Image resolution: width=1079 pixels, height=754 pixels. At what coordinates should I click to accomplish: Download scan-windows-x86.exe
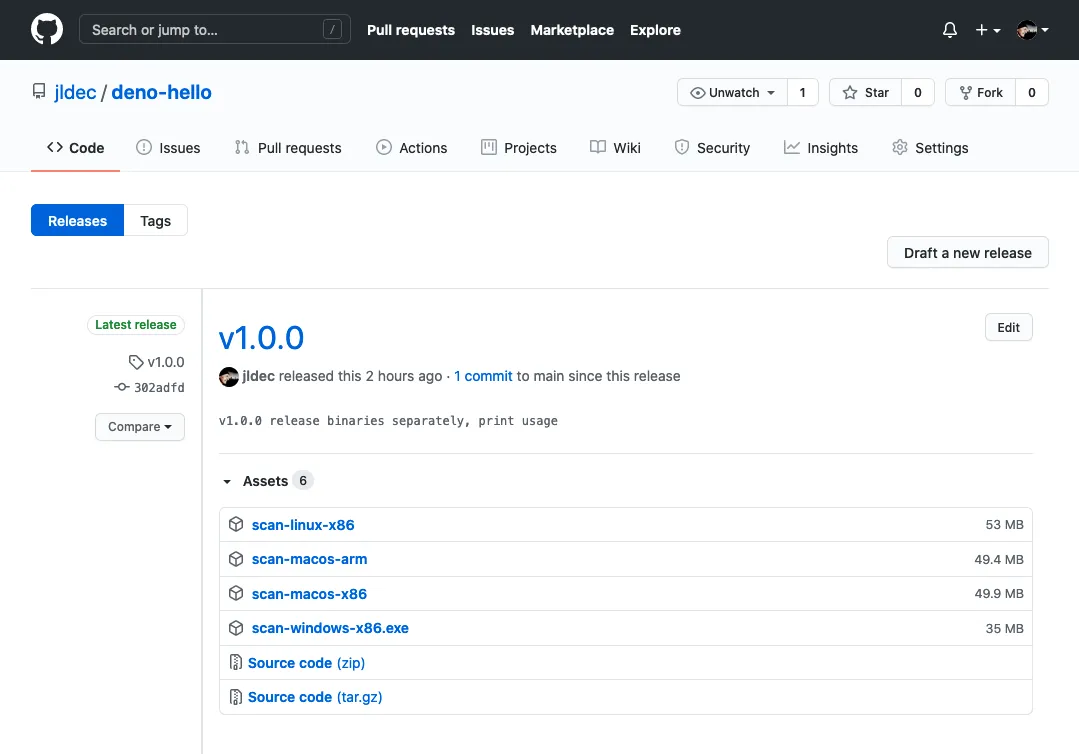pyautogui.click(x=330, y=628)
